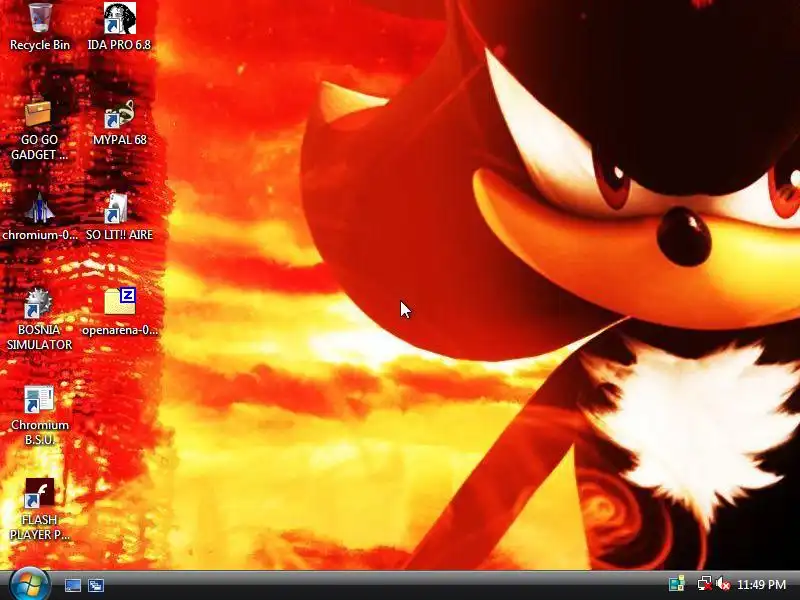Image resolution: width=800 pixels, height=600 pixels.
Task: Click the 11:49 PM taskbar clock
Action: (x=761, y=584)
